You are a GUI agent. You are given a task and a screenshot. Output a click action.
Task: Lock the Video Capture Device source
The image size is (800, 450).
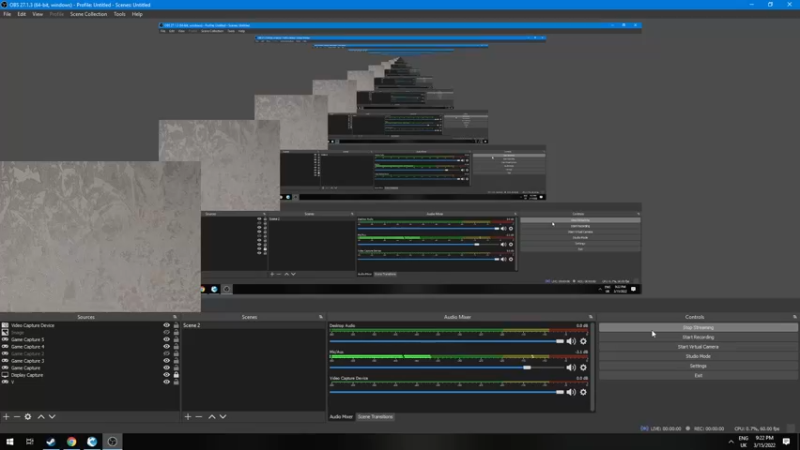click(176, 326)
